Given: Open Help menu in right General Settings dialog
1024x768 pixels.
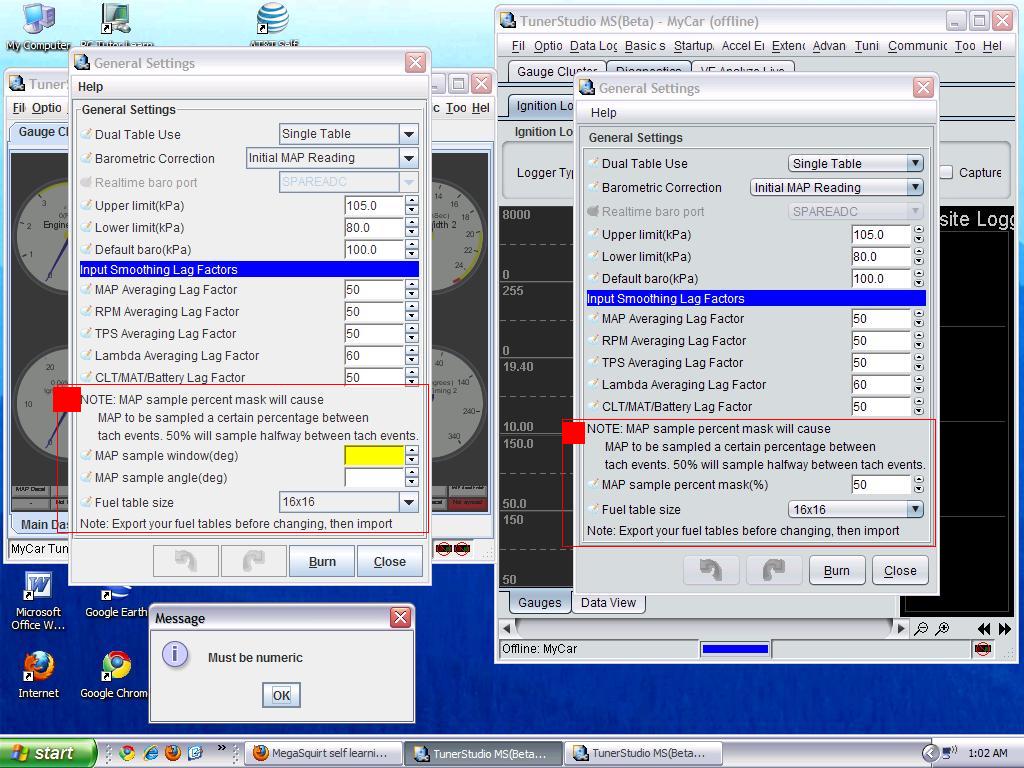Looking at the screenshot, I should 603,113.
